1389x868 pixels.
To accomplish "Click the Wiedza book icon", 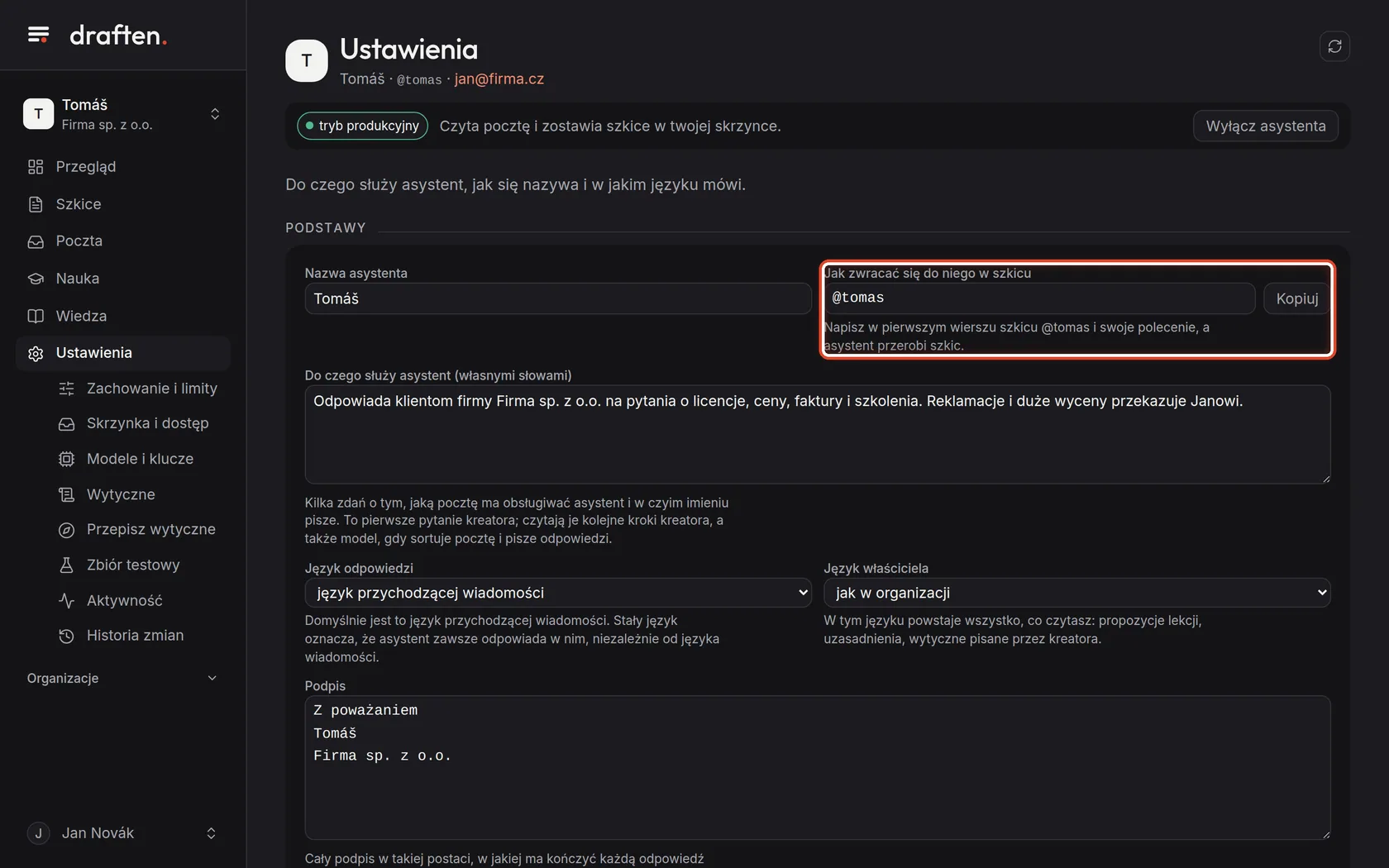I will [36, 316].
